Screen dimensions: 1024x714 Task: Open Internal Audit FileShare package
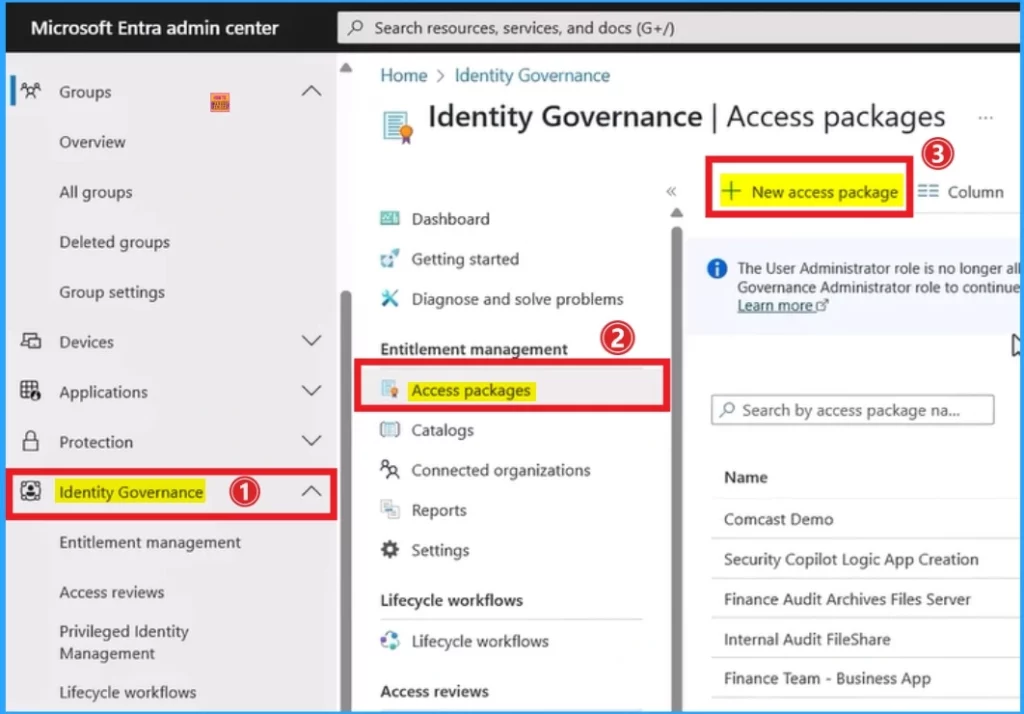(x=807, y=639)
